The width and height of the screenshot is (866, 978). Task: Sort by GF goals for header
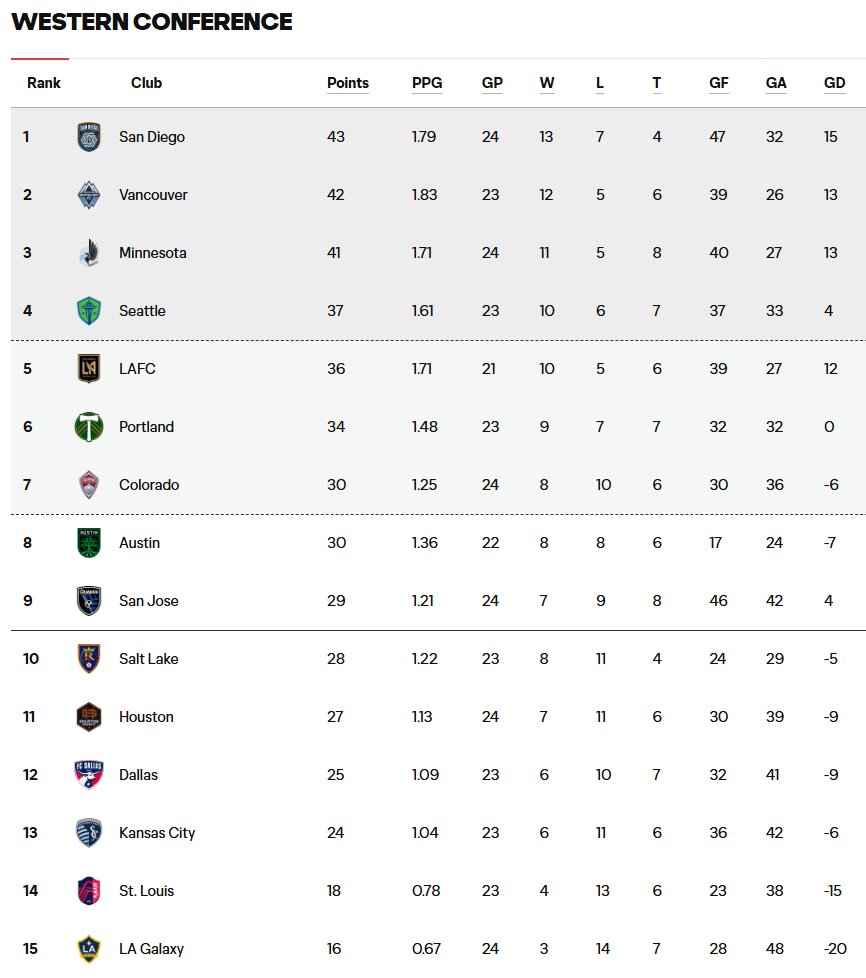[719, 83]
